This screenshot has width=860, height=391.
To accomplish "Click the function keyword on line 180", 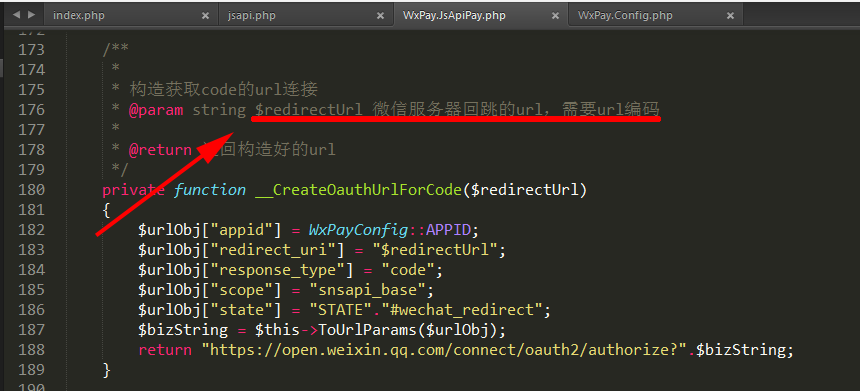I will [x=210, y=190].
